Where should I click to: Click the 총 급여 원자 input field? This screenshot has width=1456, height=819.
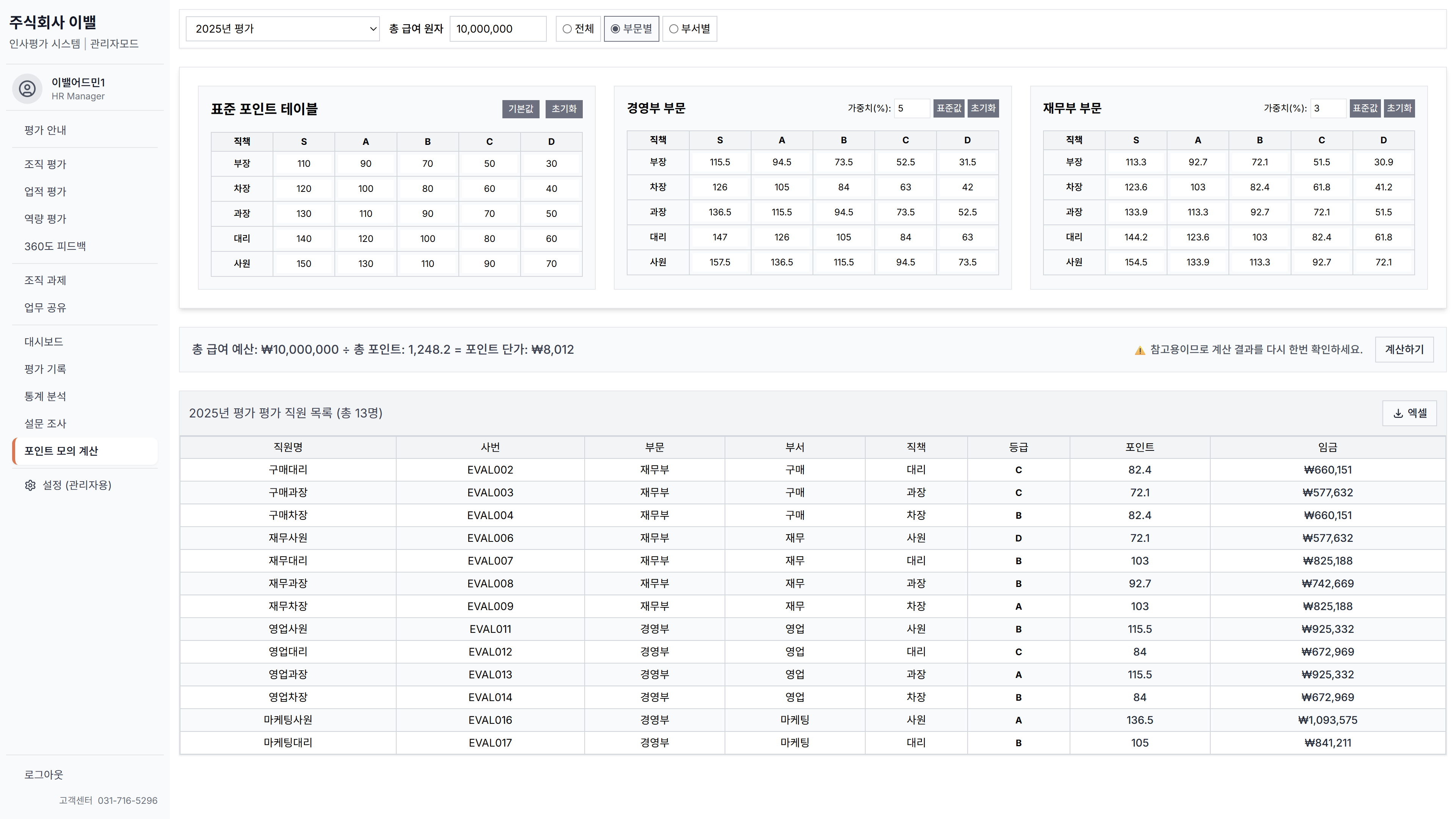pyautogui.click(x=497, y=29)
